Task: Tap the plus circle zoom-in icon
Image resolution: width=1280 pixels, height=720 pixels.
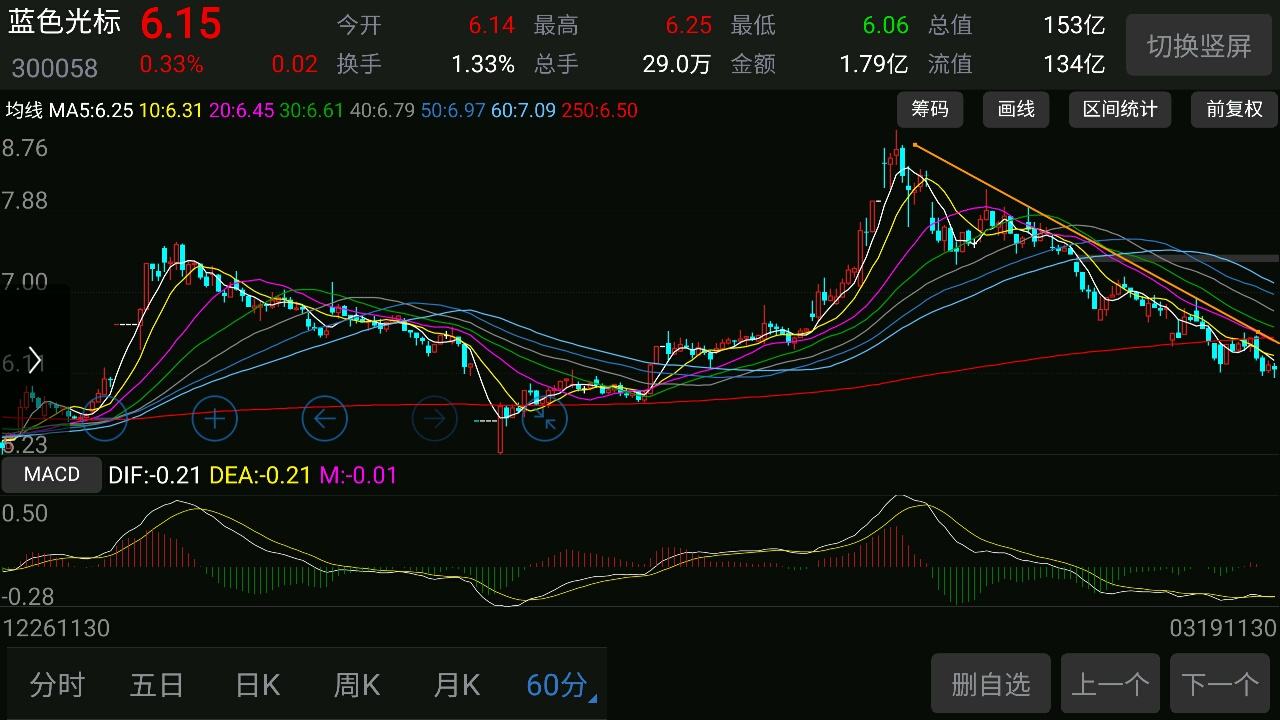Action: point(214,419)
